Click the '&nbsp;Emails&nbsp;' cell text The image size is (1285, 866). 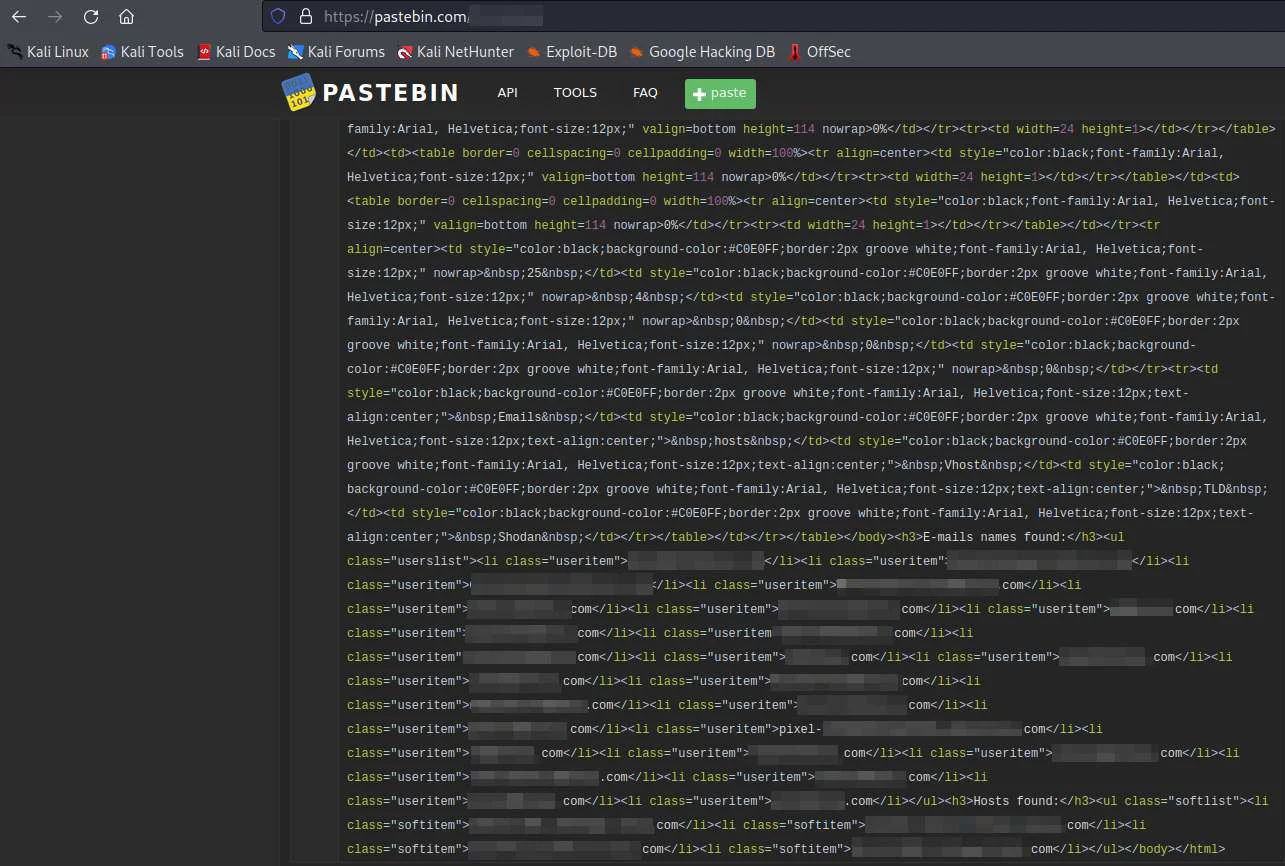pyautogui.click(x=521, y=417)
